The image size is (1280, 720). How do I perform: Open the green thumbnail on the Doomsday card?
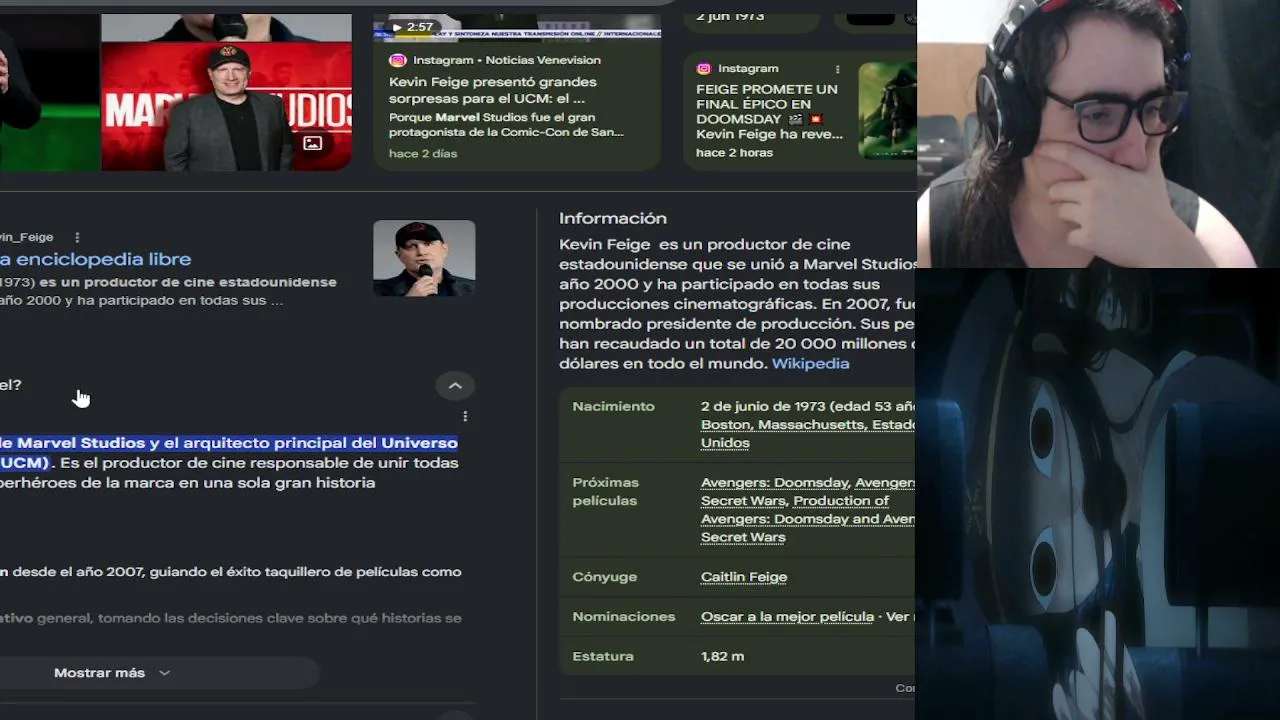point(887,111)
